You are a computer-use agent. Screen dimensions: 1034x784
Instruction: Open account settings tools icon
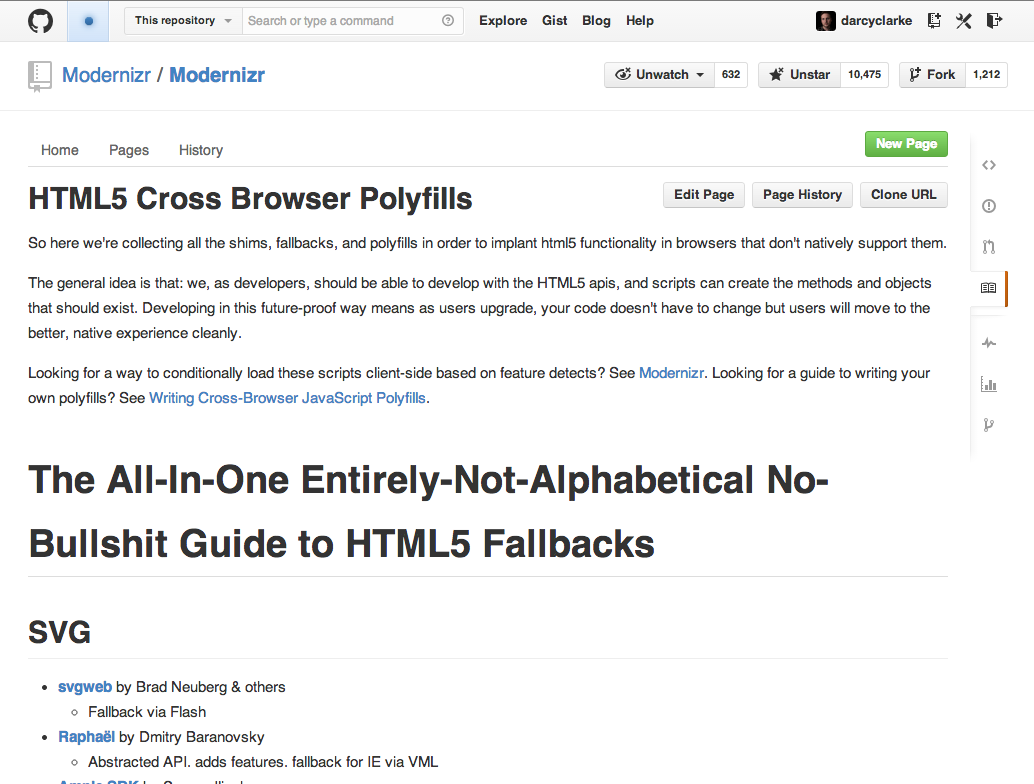(x=963, y=21)
